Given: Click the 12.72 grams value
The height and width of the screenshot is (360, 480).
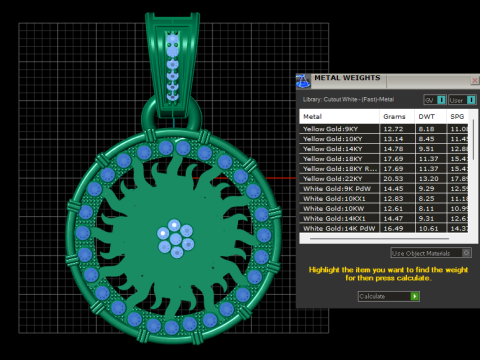Looking at the screenshot, I should [393, 129].
